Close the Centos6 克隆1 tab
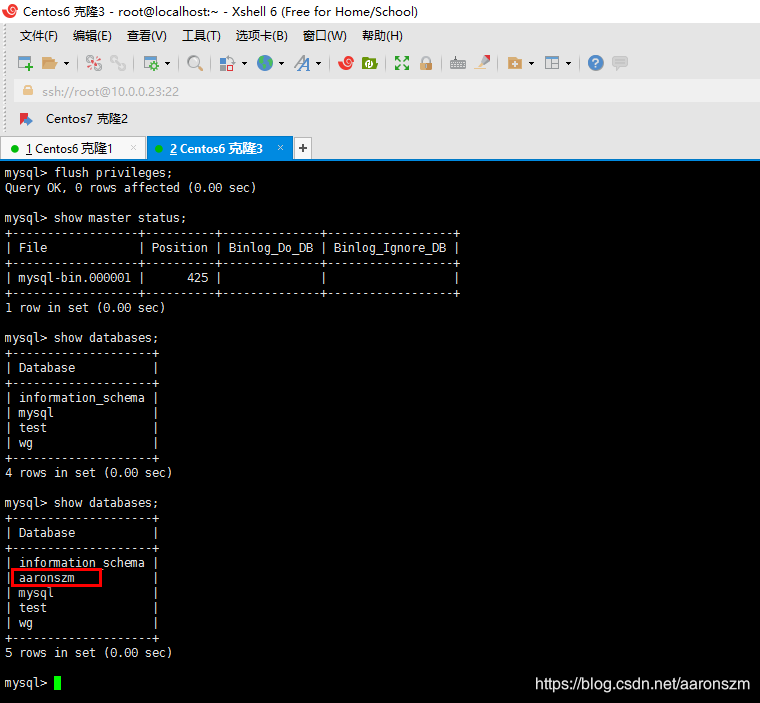The image size is (760, 703). coord(133,147)
